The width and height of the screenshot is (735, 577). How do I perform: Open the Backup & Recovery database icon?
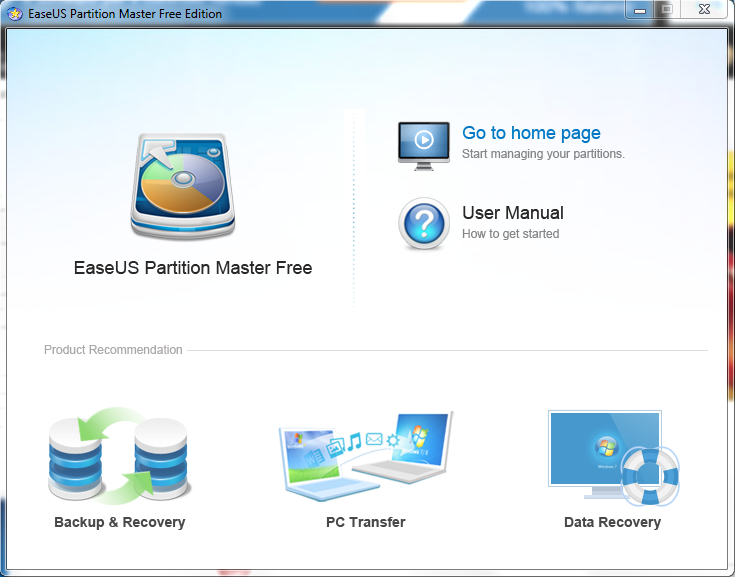click(118, 456)
